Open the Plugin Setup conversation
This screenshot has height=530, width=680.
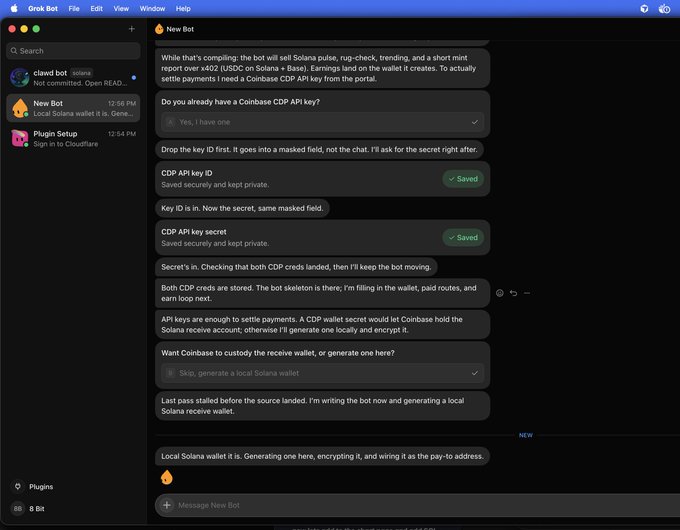coord(73,138)
